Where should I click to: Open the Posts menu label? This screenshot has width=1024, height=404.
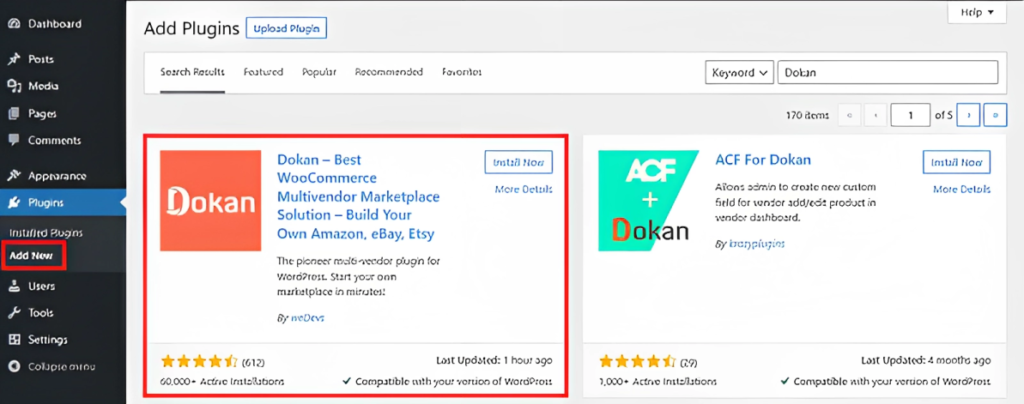coord(40,59)
